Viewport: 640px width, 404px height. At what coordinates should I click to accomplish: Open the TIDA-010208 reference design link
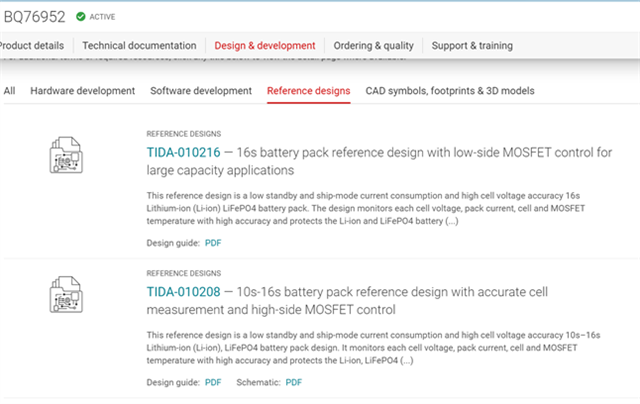pos(183,292)
